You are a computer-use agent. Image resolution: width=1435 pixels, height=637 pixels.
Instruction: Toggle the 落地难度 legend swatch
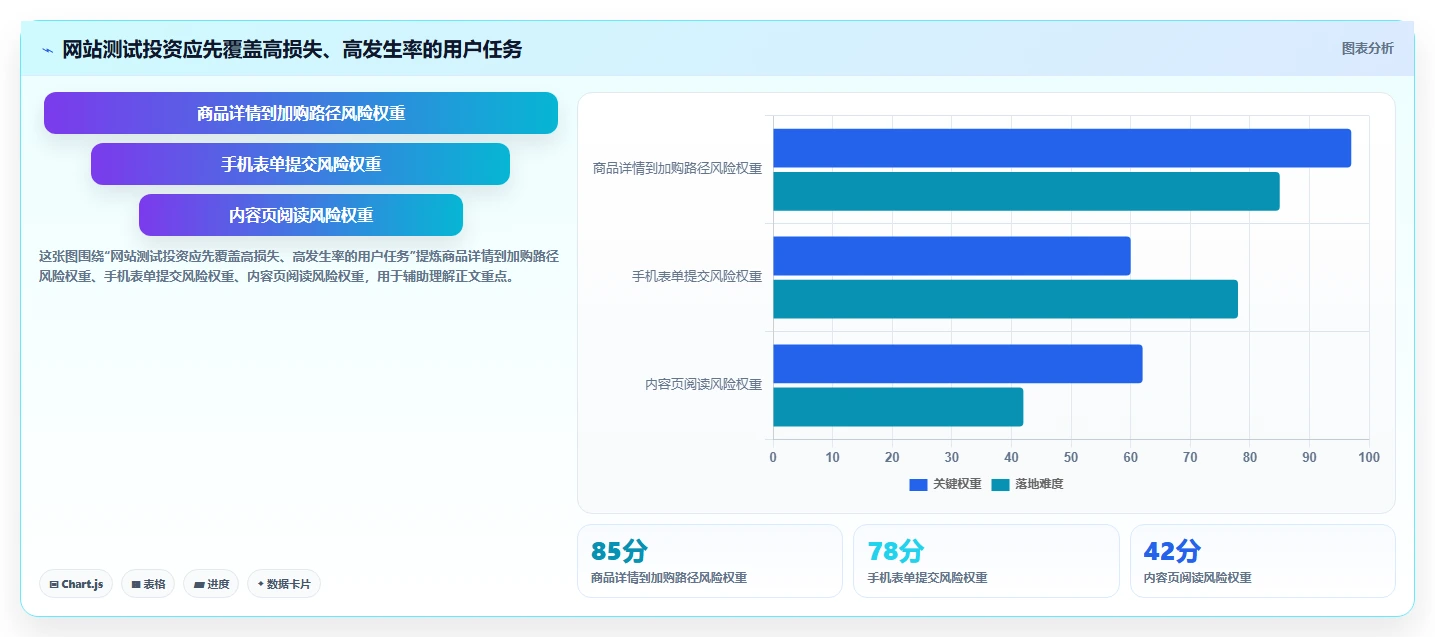tap(1001, 484)
